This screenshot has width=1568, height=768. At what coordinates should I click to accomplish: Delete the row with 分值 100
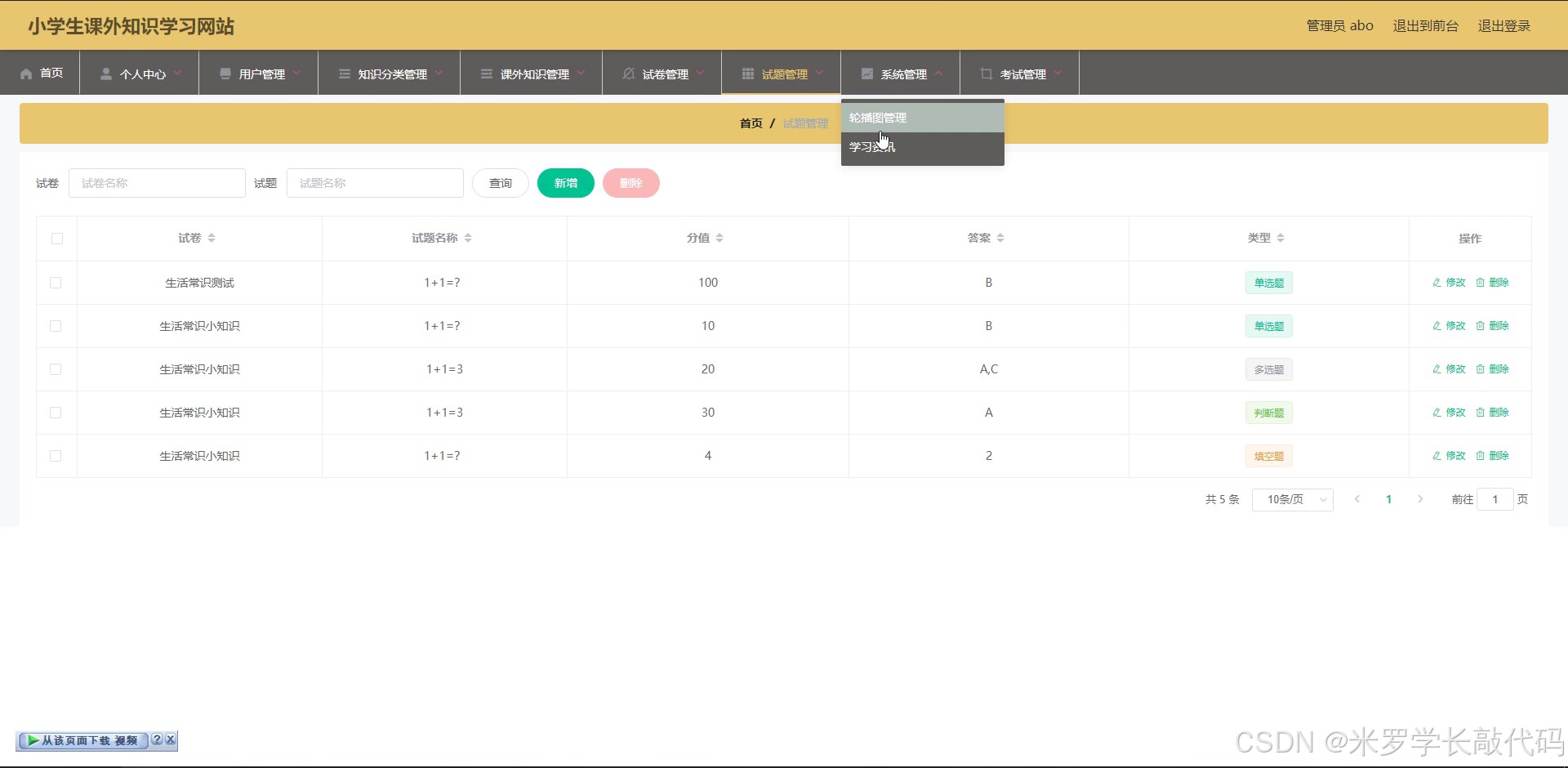coord(1492,283)
